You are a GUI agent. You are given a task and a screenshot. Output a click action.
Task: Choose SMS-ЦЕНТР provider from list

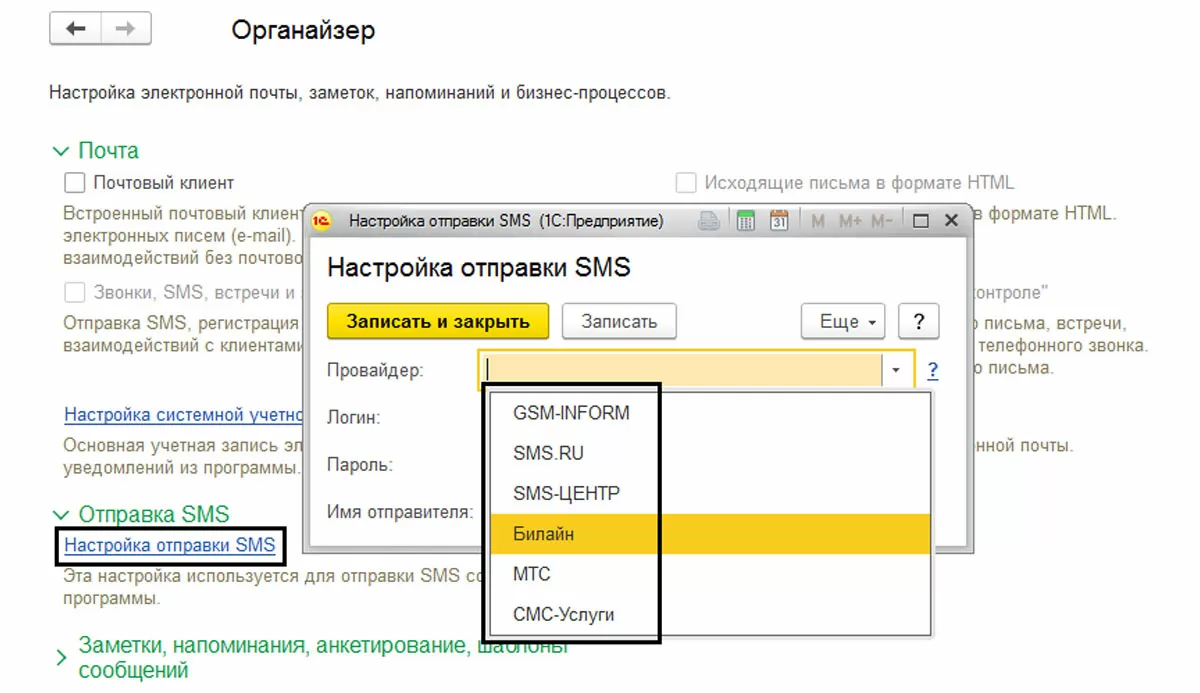coord(710,493)
